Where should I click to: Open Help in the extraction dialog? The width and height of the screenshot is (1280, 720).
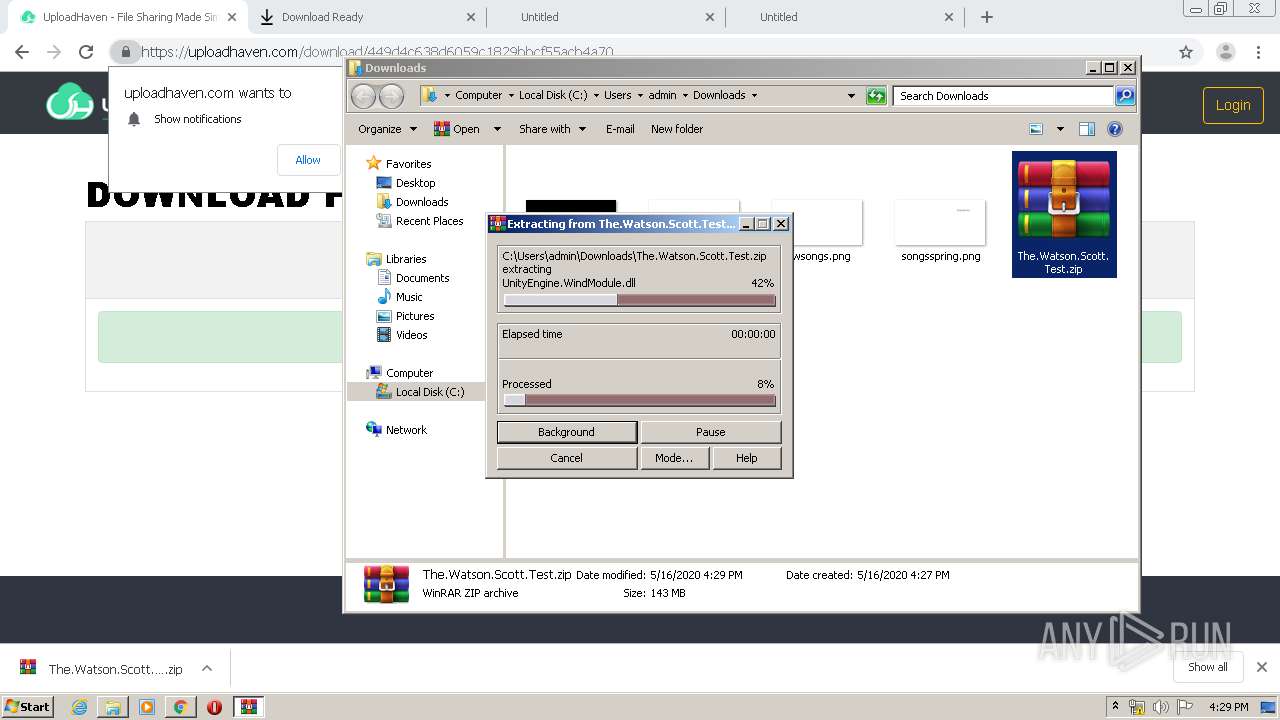point(746,458)
